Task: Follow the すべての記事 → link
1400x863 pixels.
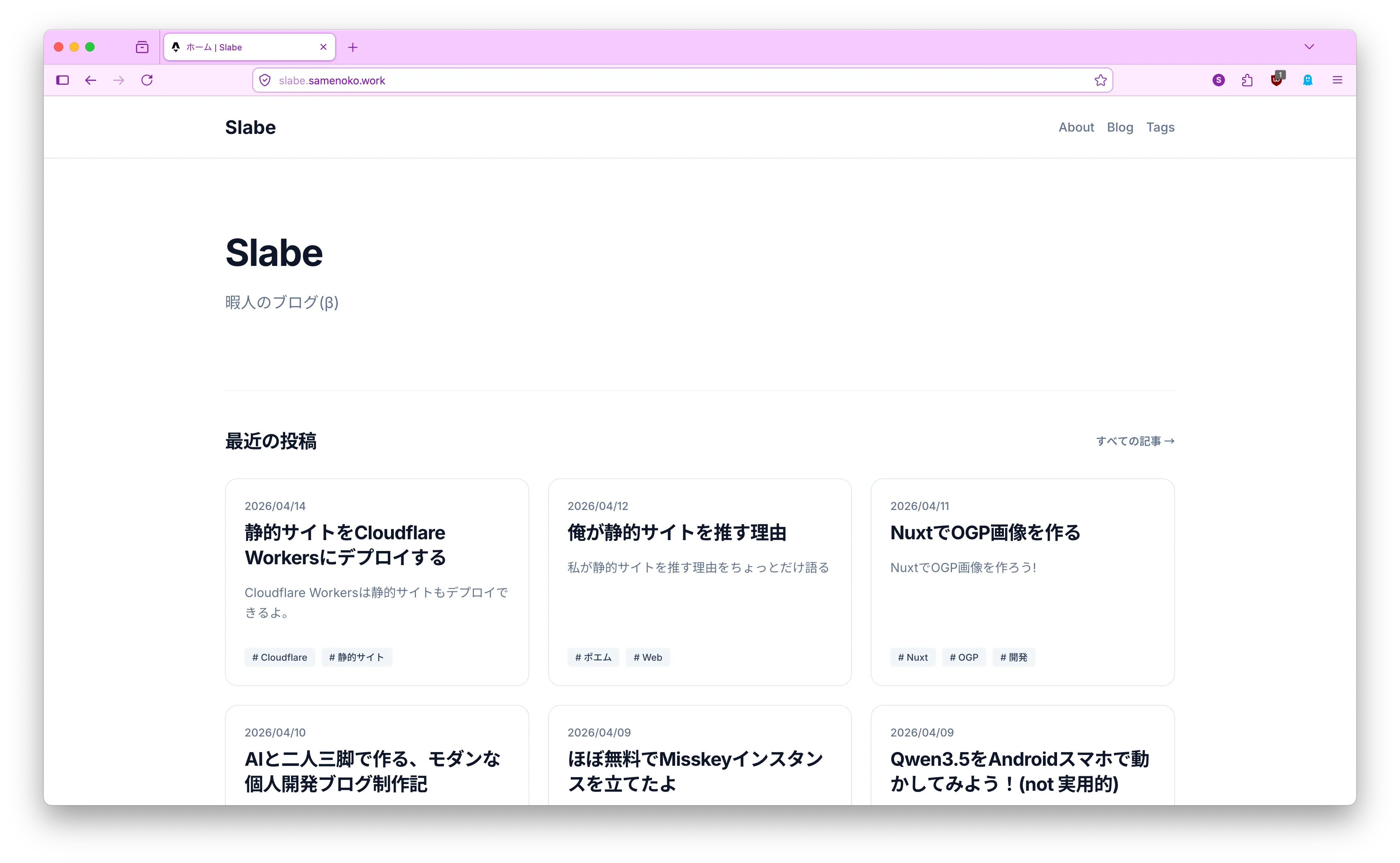Action: 1134,441
